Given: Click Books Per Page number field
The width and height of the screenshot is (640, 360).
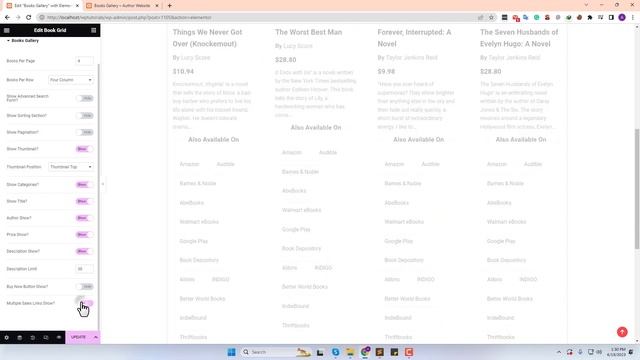Looking at the screenshot, I should (x=84, y=61).
